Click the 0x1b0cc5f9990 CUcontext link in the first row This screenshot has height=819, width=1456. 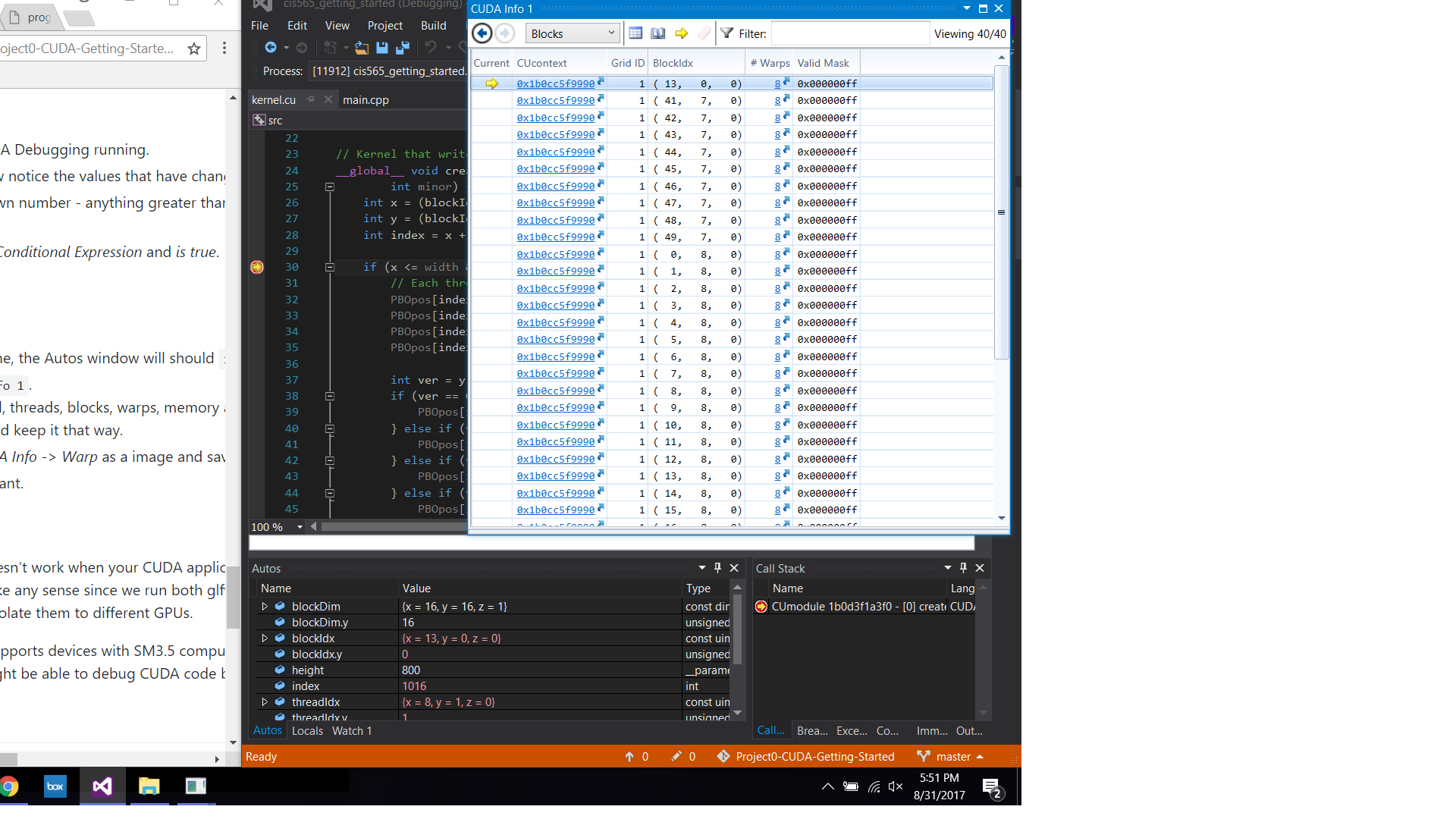pyautogui.click(x=555, y=83)
